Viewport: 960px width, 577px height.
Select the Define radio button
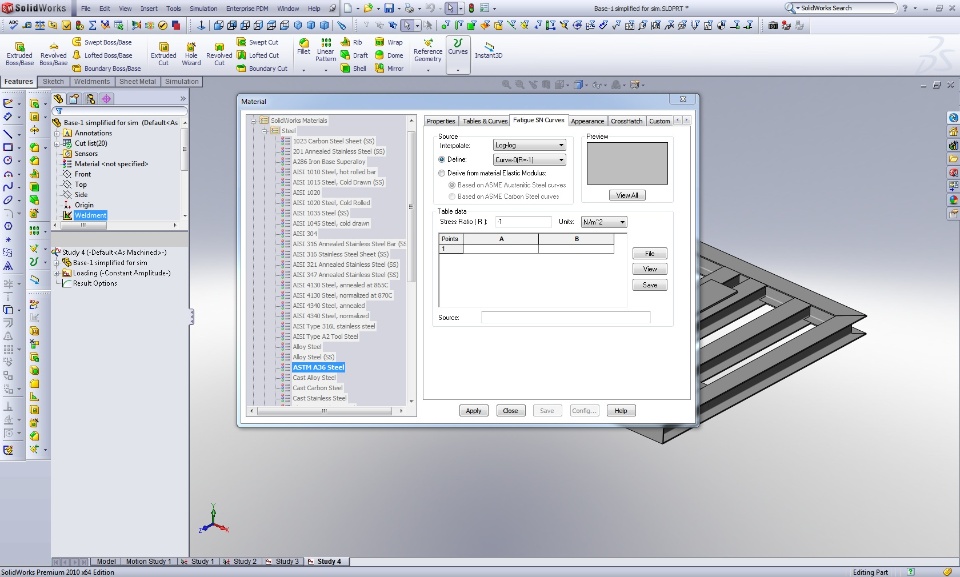pyautogui.click(x=441, y=160)
